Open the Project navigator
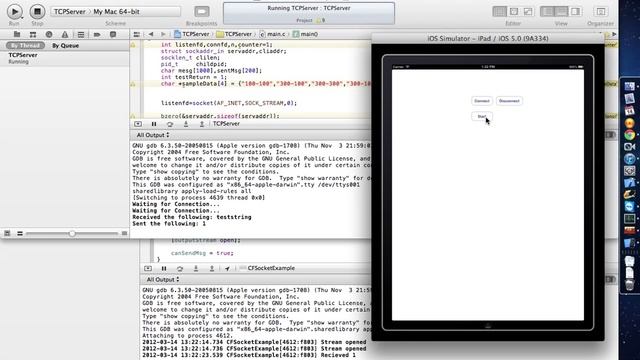Image resolution: width=640 pixels, height=360 pixels. pos(17,34)
